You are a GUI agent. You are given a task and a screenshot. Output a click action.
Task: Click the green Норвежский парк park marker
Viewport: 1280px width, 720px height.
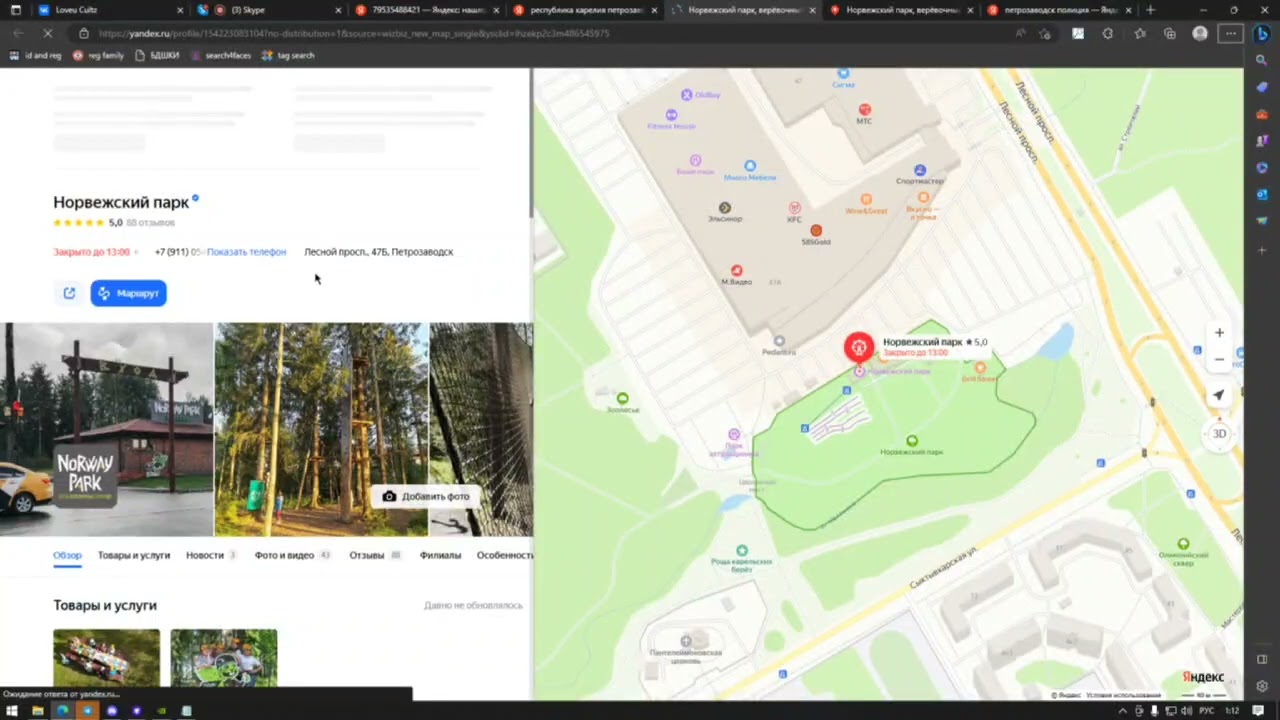pos(911,441)
